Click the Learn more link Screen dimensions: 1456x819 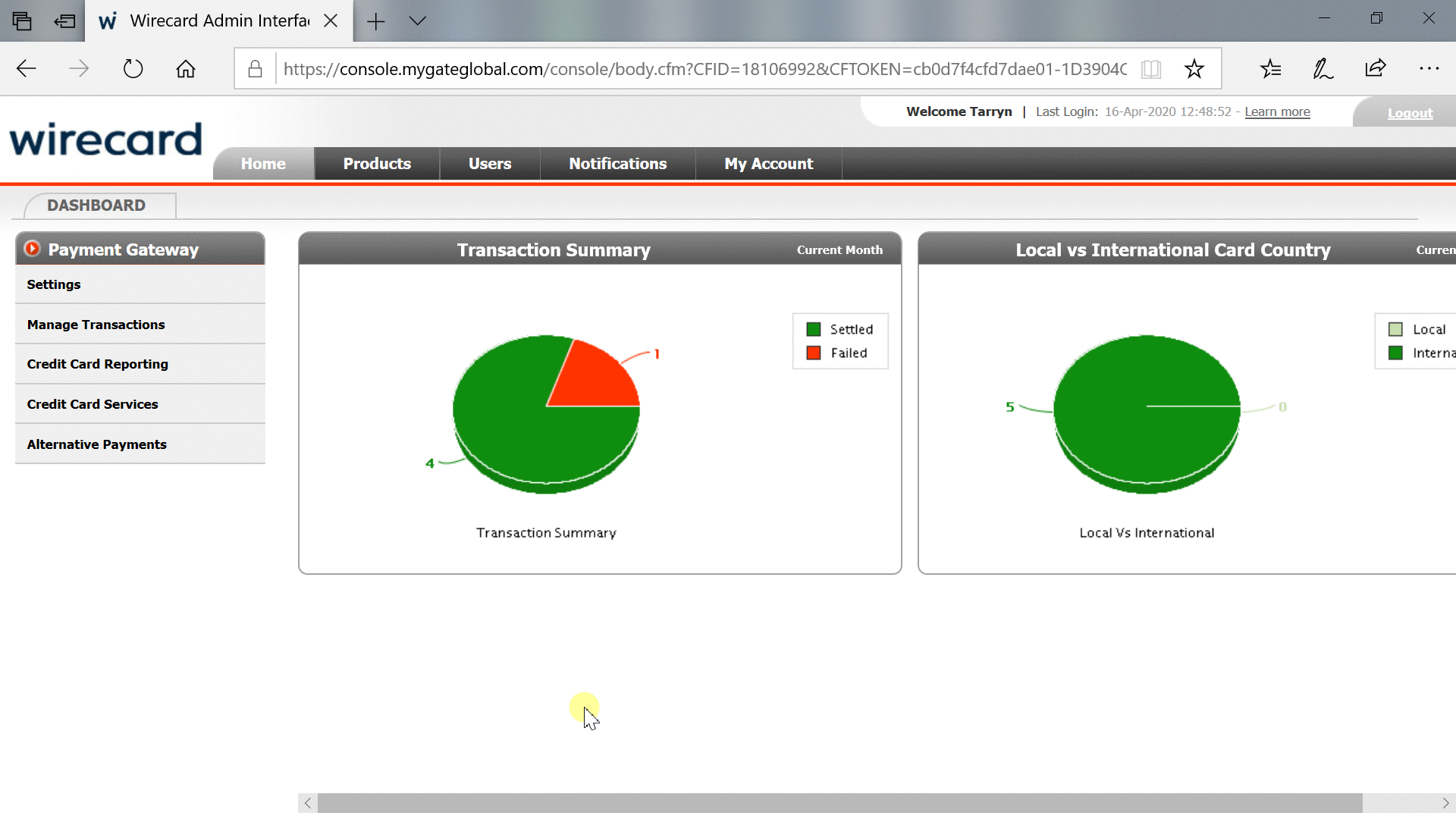(1277, 112)
